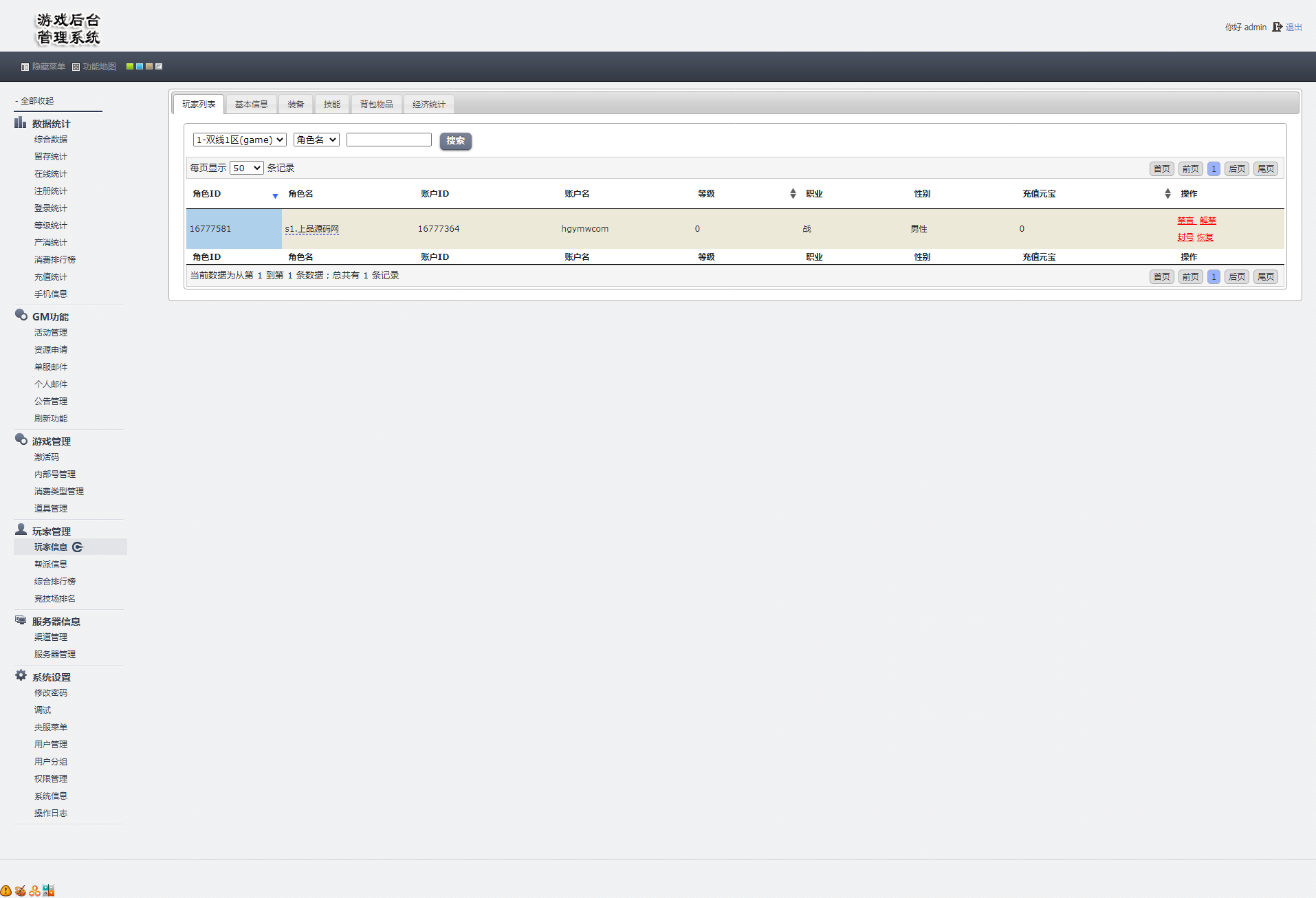Open the 功能地图 function map grid icon

(x=76, y=67)
